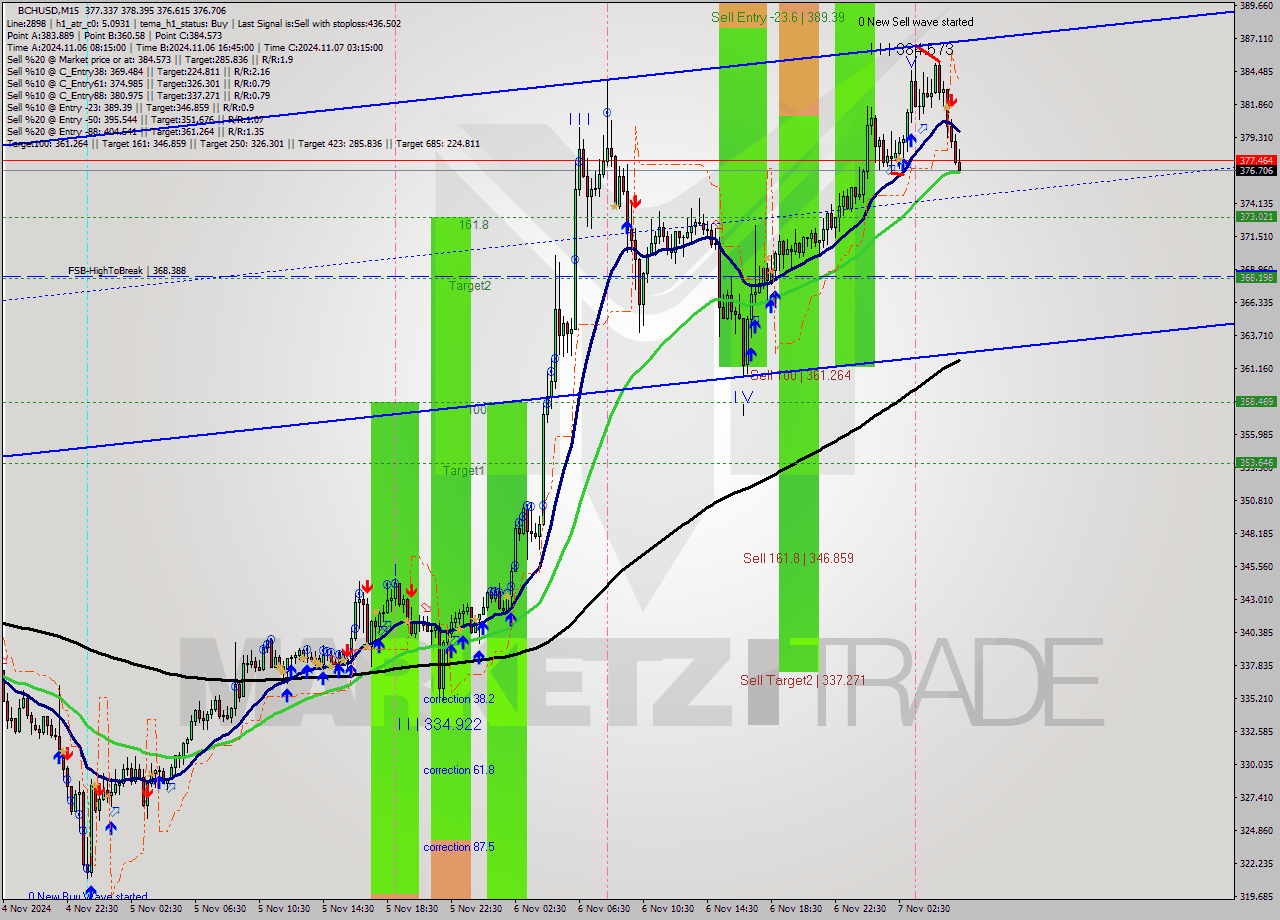The image size is (1280, 920).
Task: Click the green 353.646 price tag
Action: coord(1256,462)
